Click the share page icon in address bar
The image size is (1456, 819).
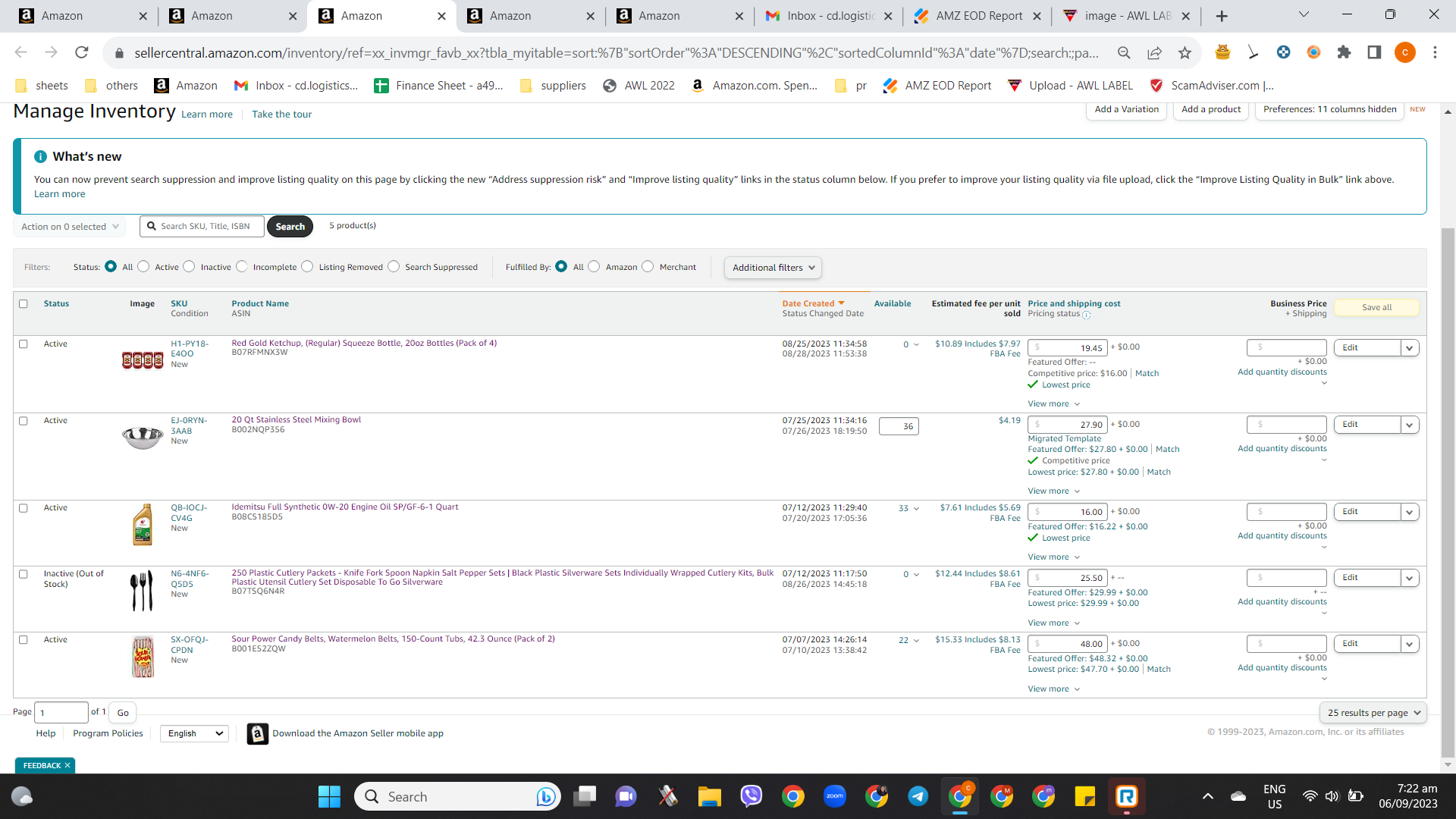point(1154,52)
